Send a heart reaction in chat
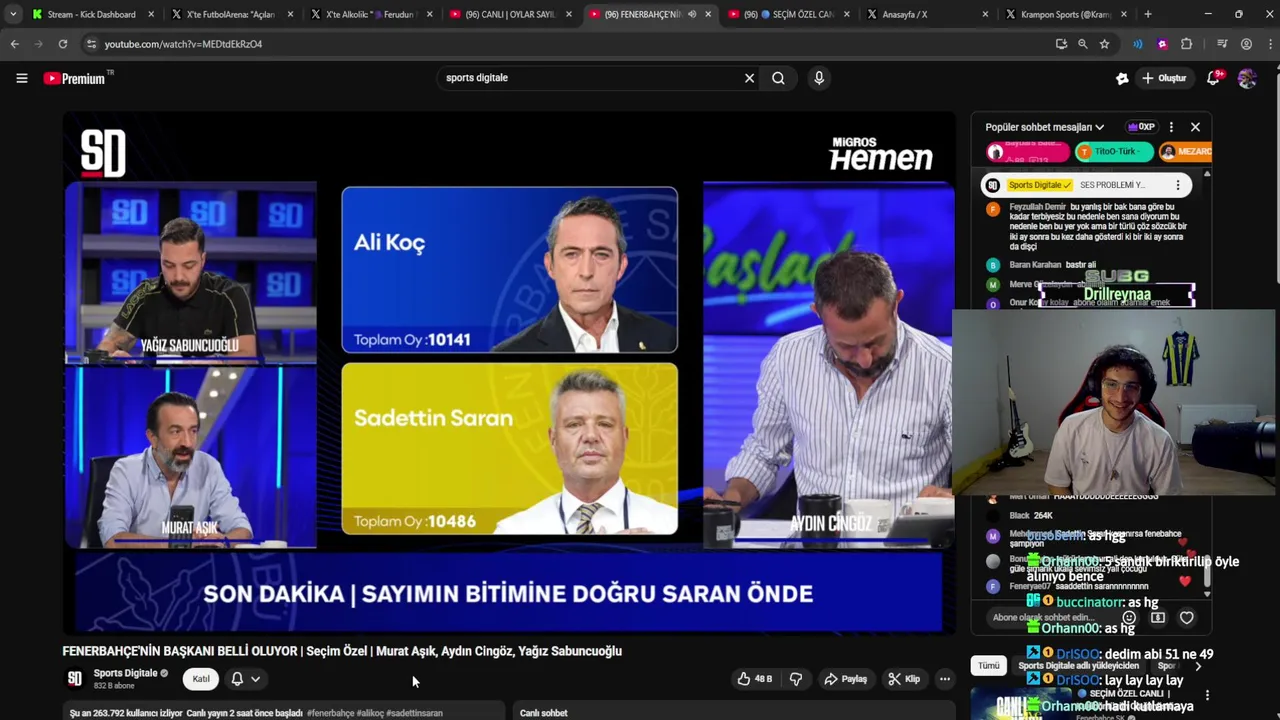 (1187, 618)
